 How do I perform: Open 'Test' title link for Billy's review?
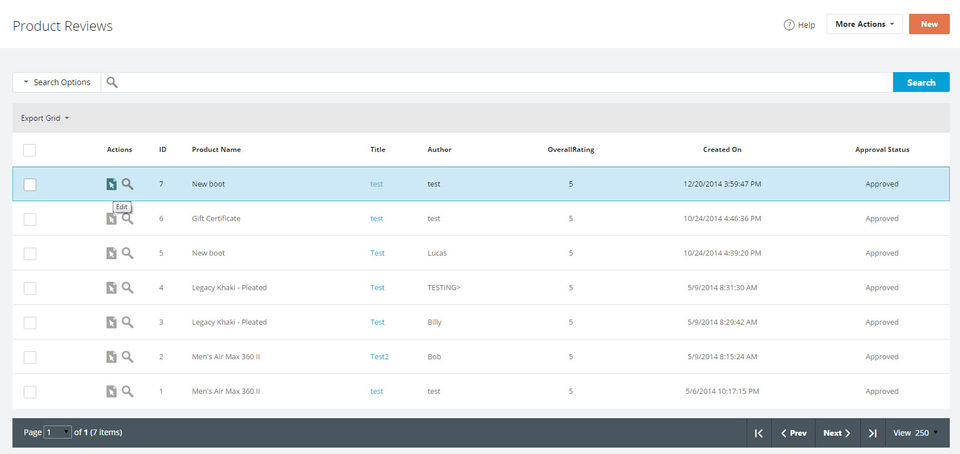click(x=377, y=322)
